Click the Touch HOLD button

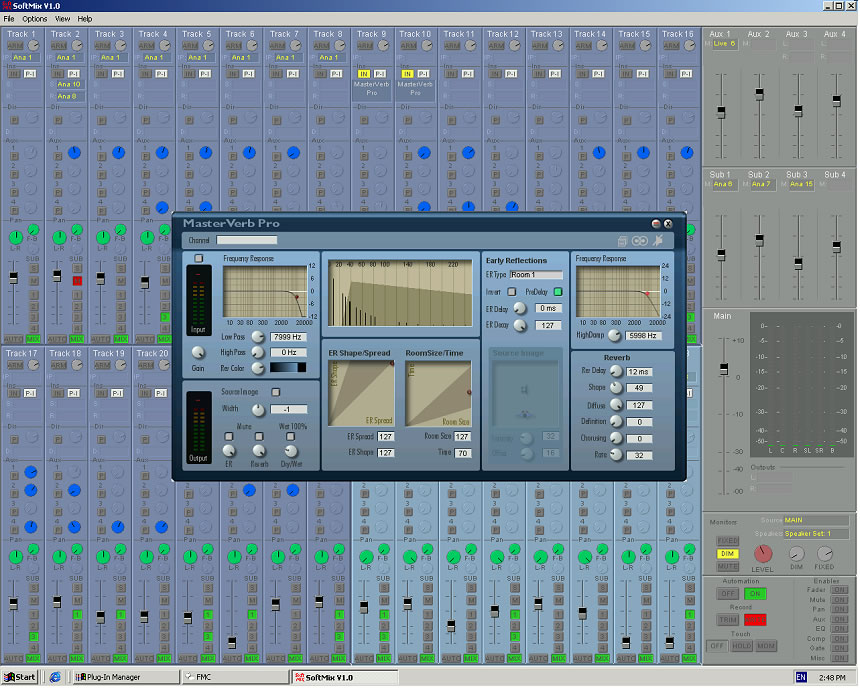tap(742, 646)
